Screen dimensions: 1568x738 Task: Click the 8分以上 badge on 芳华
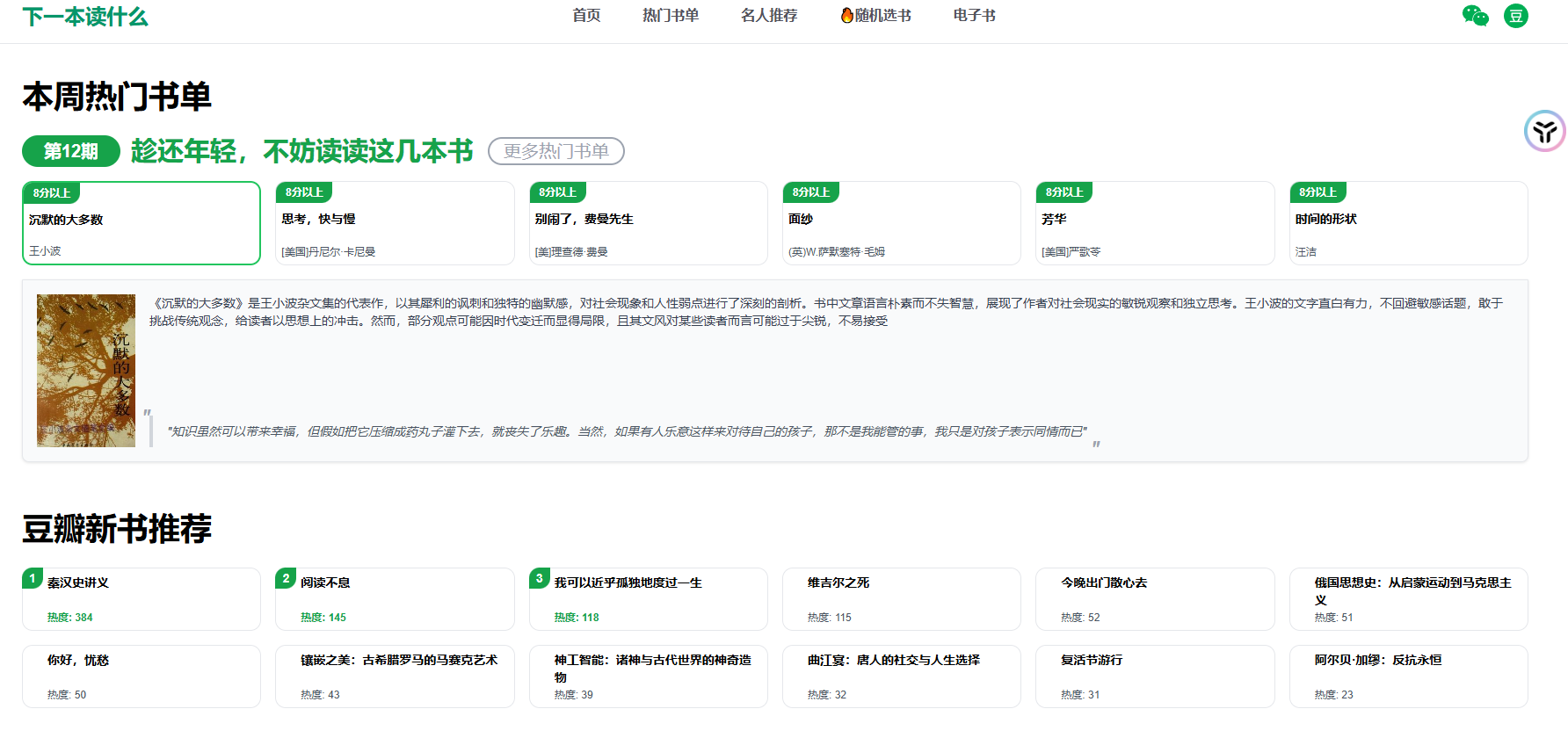pyautogui.click(x=1064, y=192)
